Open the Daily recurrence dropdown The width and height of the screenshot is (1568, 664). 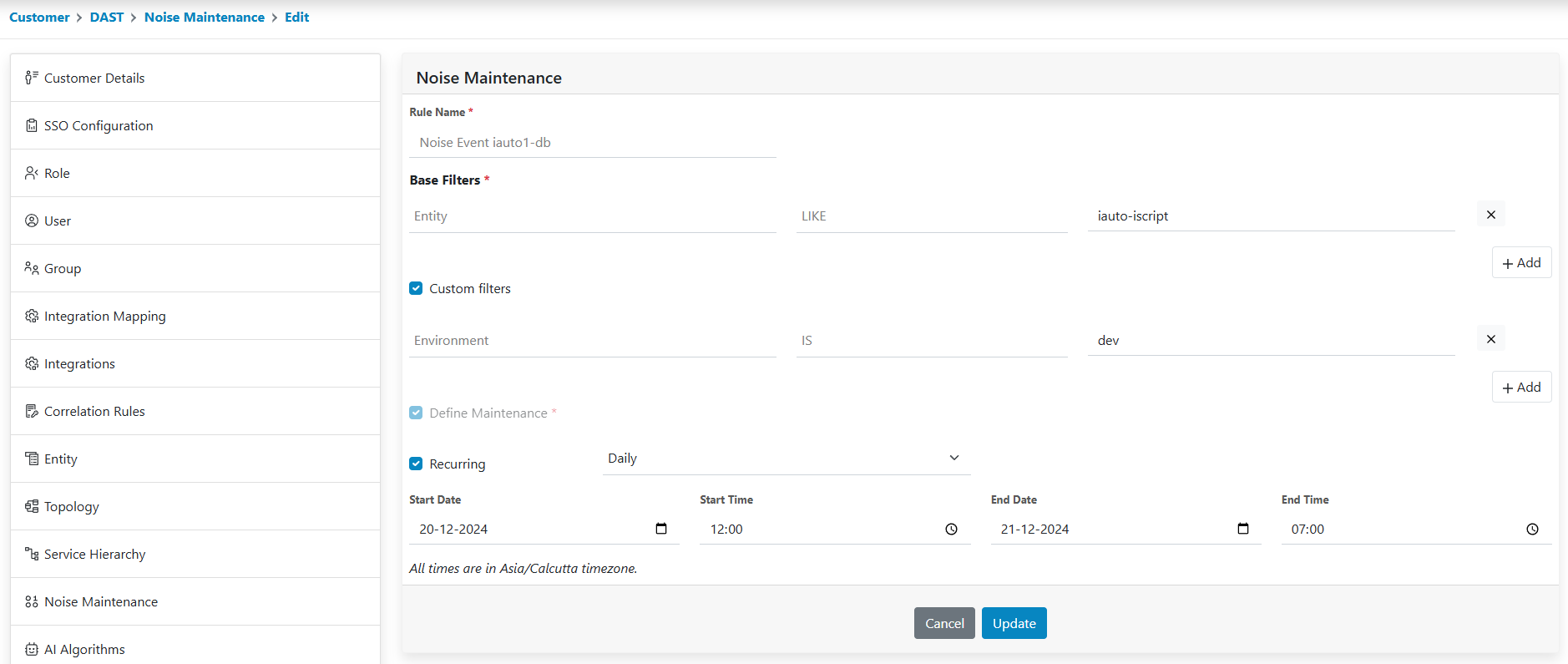point(785,459)
